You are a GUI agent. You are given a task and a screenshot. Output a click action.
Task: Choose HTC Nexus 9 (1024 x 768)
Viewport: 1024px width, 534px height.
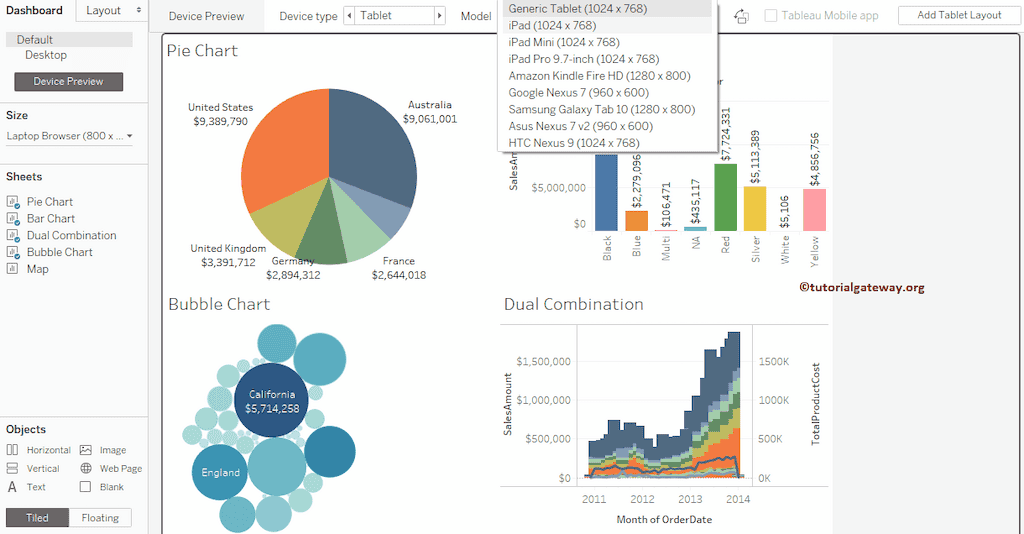[x=605, y=143]
